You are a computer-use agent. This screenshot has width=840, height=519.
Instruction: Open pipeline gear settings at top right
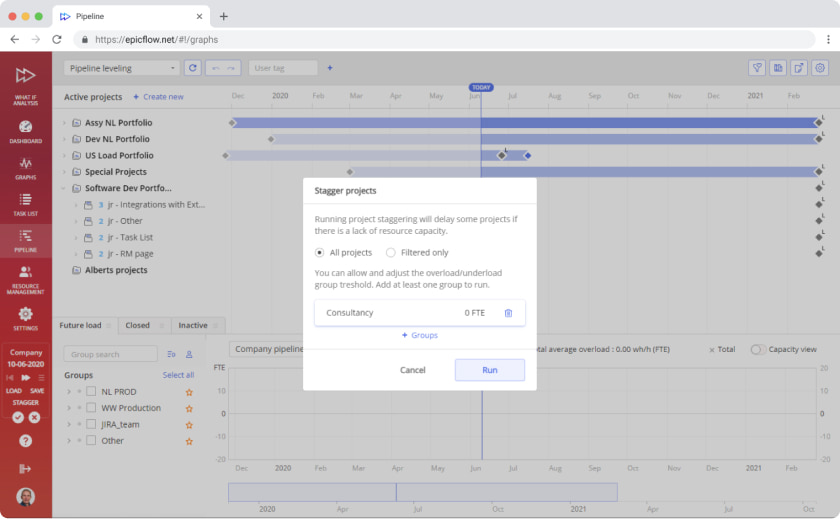(820, 68)
